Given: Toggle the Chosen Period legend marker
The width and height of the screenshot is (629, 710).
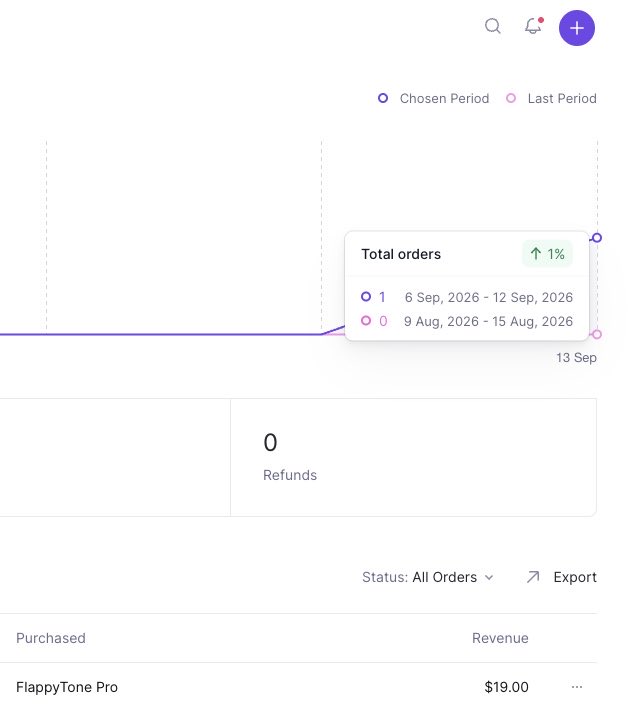Looking at the screenshot, I should point(383,98).
